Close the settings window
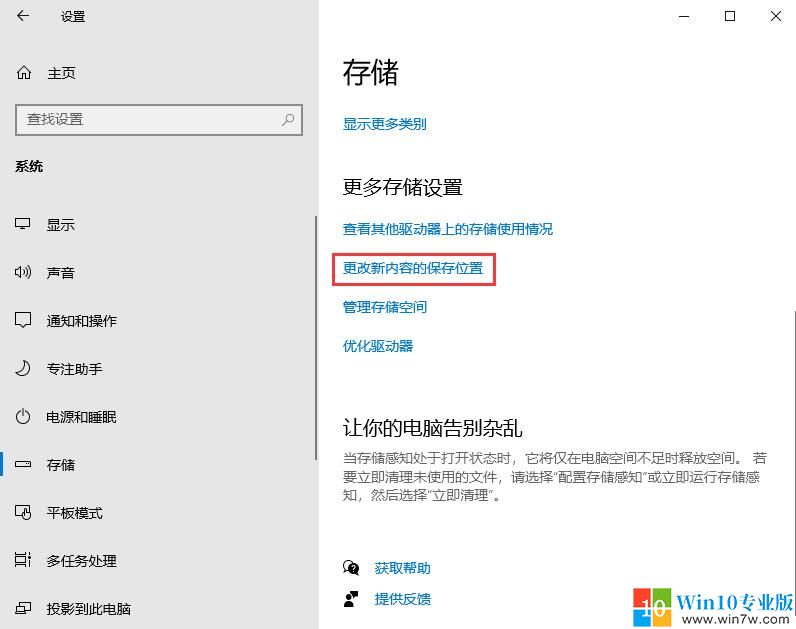This screenshot has height=629, width=796. pos(776,16)
